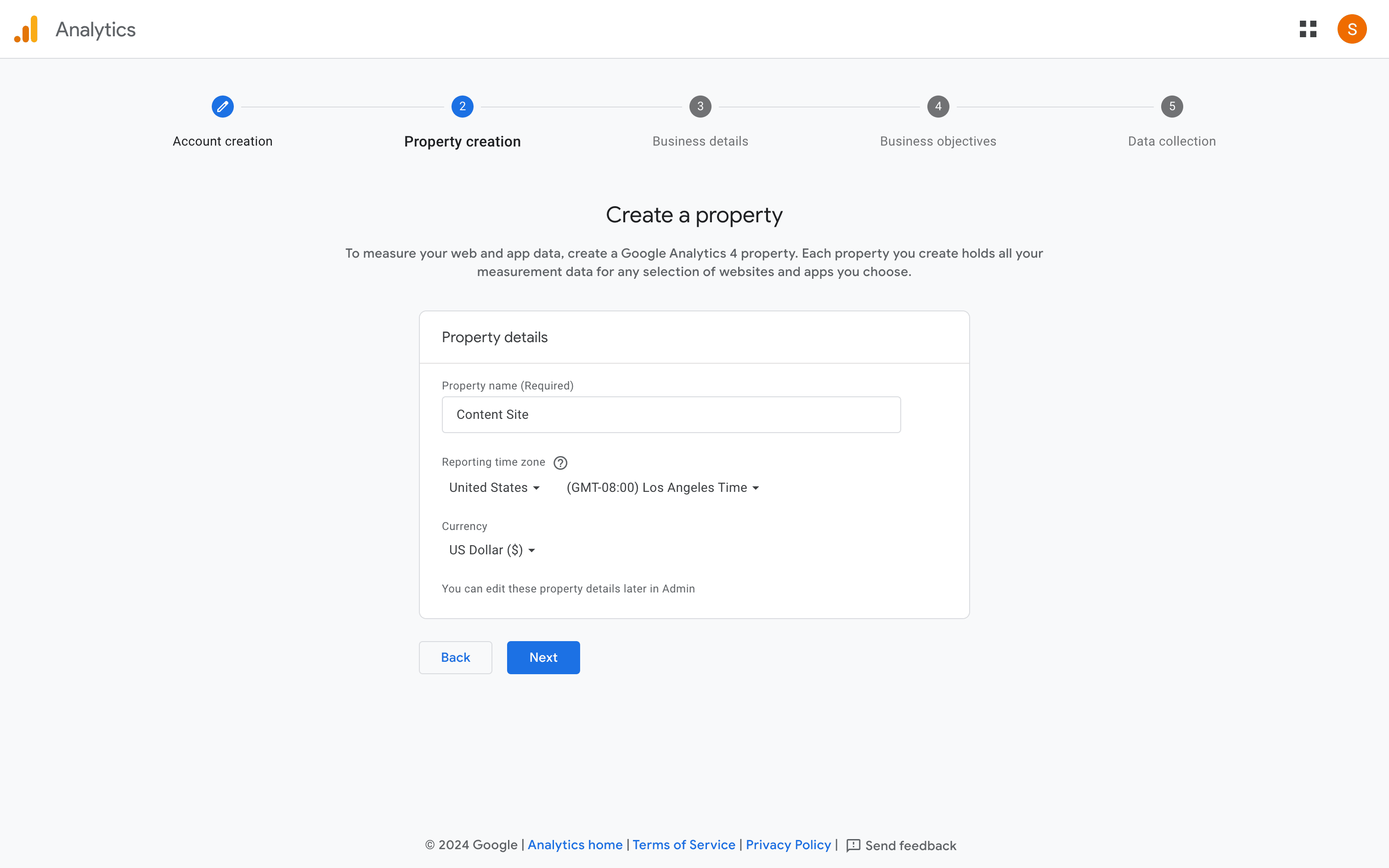Screen dimensions: 1389x868
Task: Click the Send feedback icon in footer
Action: tap(853, 845)
